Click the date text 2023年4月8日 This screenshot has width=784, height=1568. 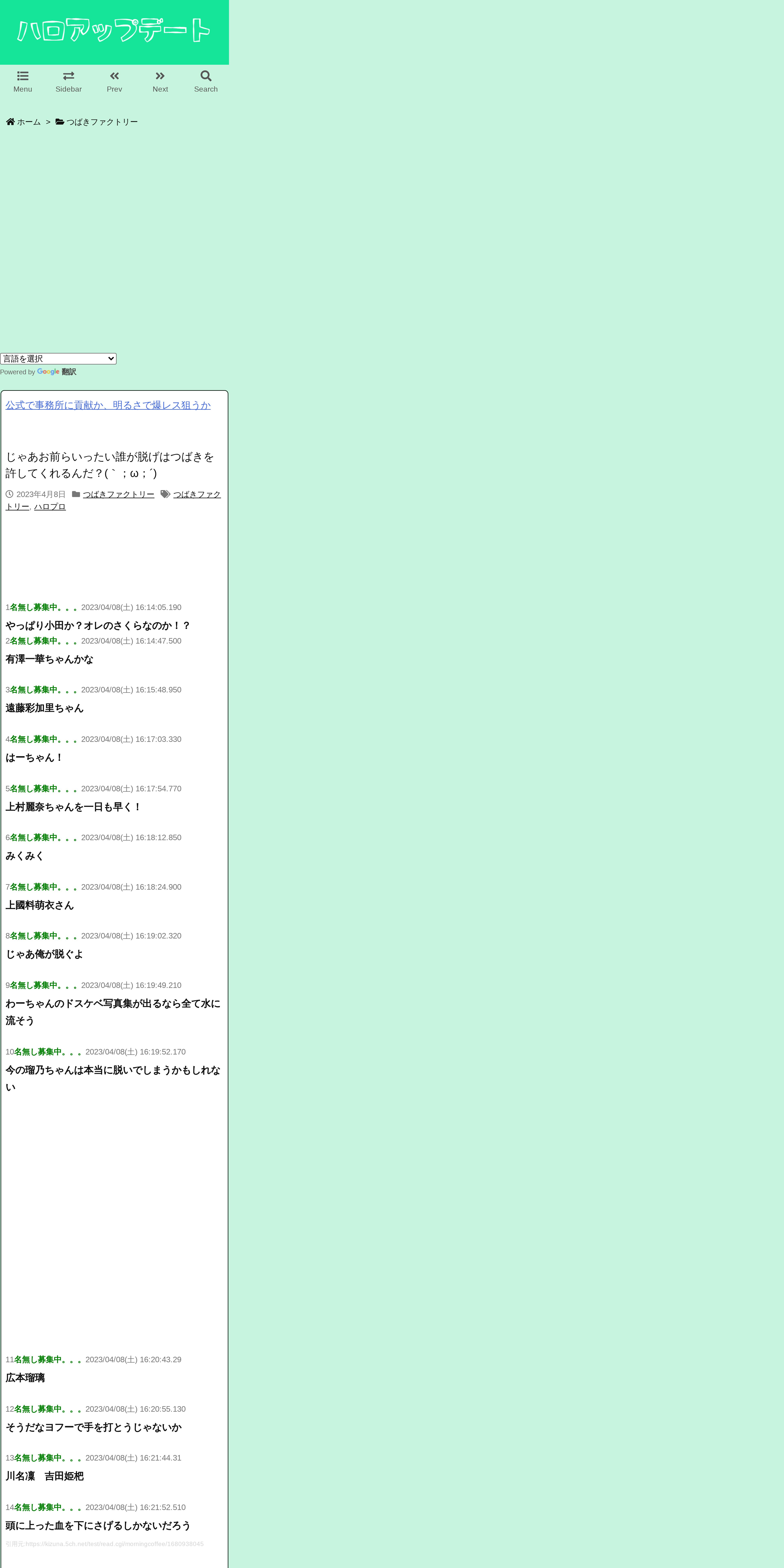point(41,494)
